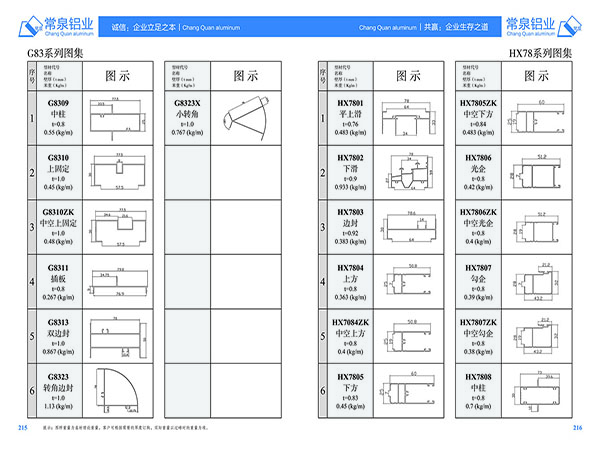Click the header slogan '诚信：企业立足之本'
The width and height of the screenshot is (600, 450).
point(143,27)
